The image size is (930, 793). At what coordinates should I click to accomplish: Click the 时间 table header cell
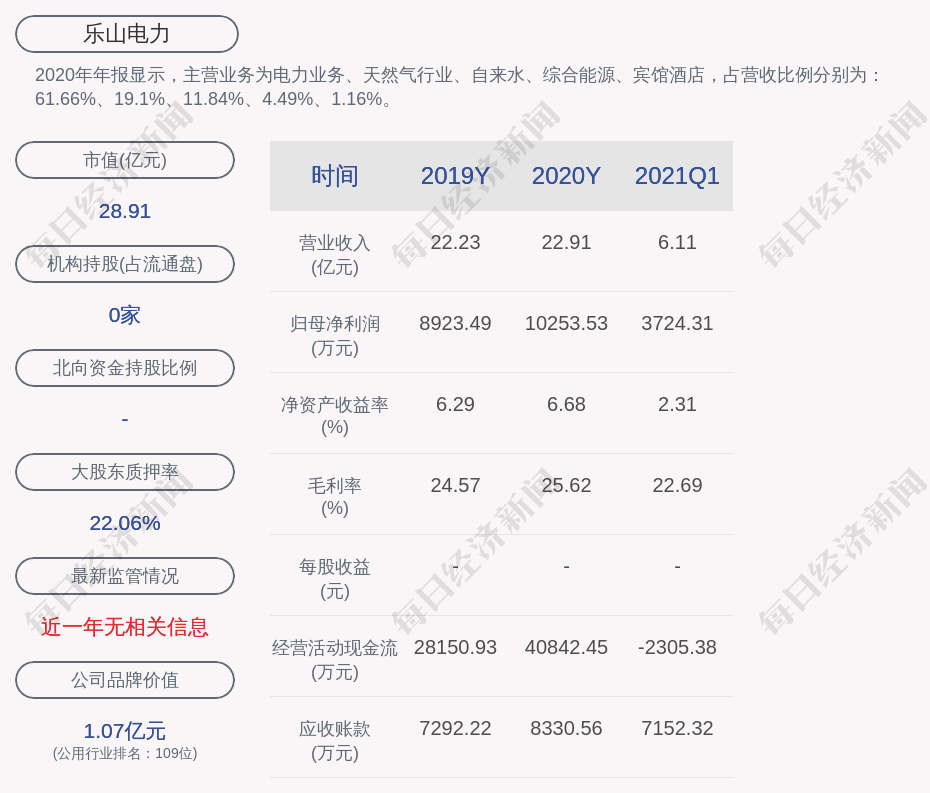point(334,176)
